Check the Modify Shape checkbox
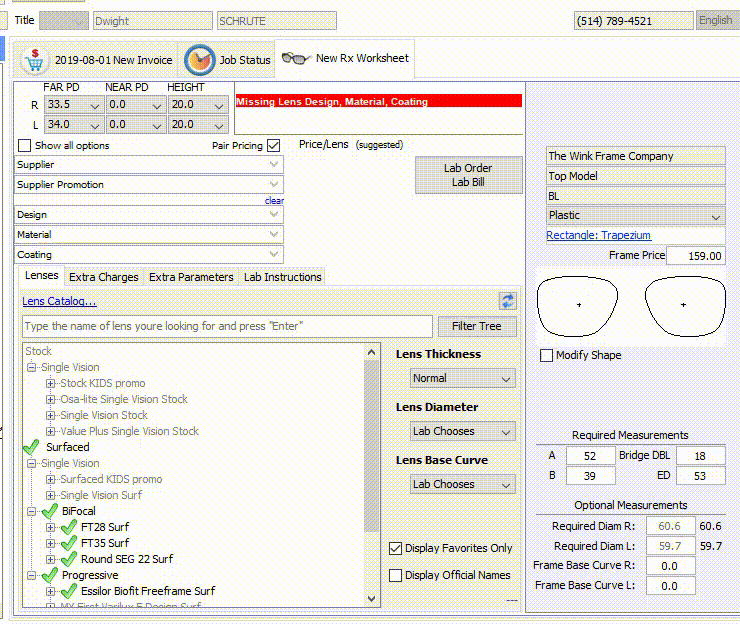This screenshot has height=624, width=740. (546, 355)
